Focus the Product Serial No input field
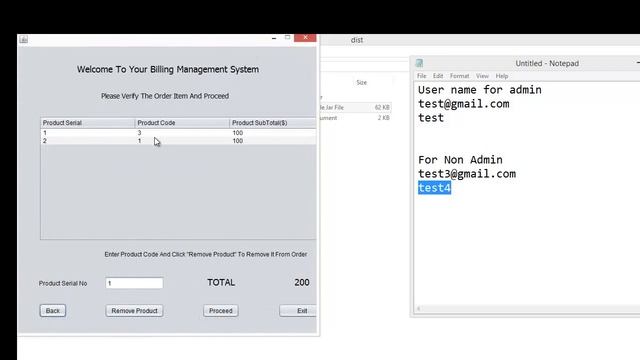This screenshot has height=360, width=640. (134, 283)
